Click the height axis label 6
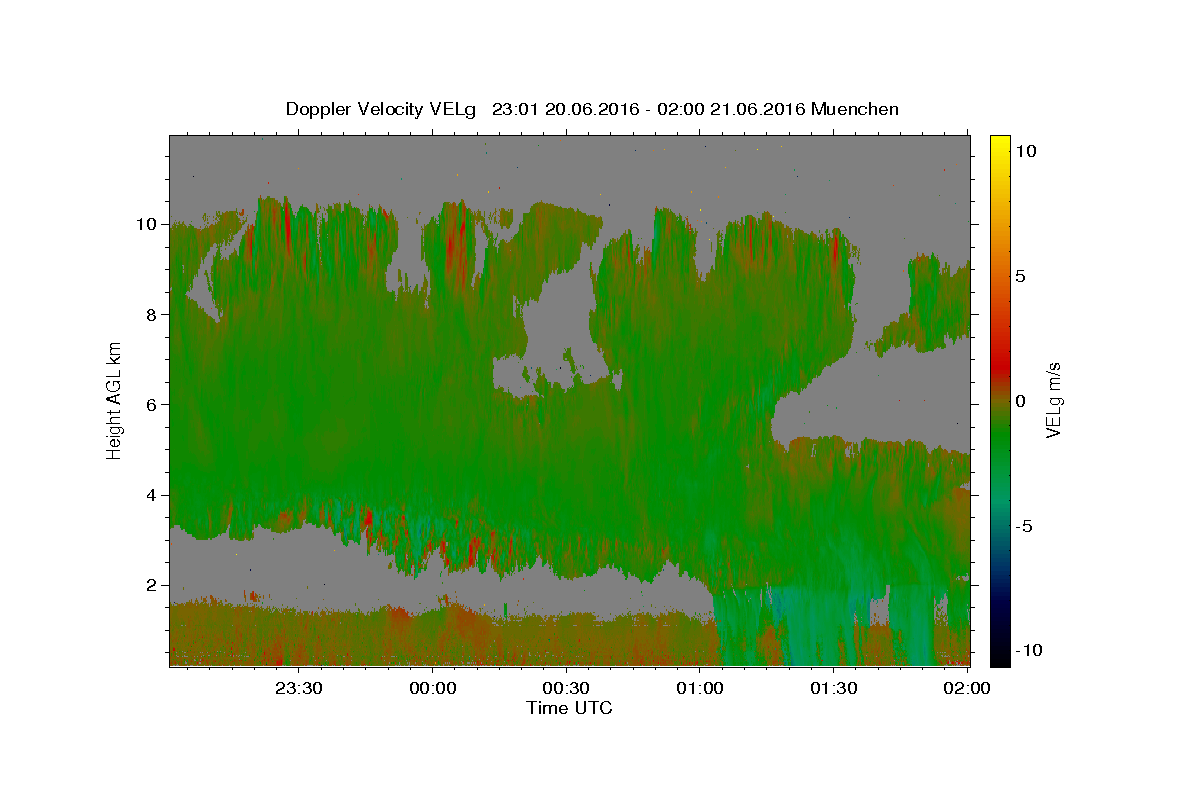The width and height of the screenshot is (1200, 800). [x=153, y=405]
